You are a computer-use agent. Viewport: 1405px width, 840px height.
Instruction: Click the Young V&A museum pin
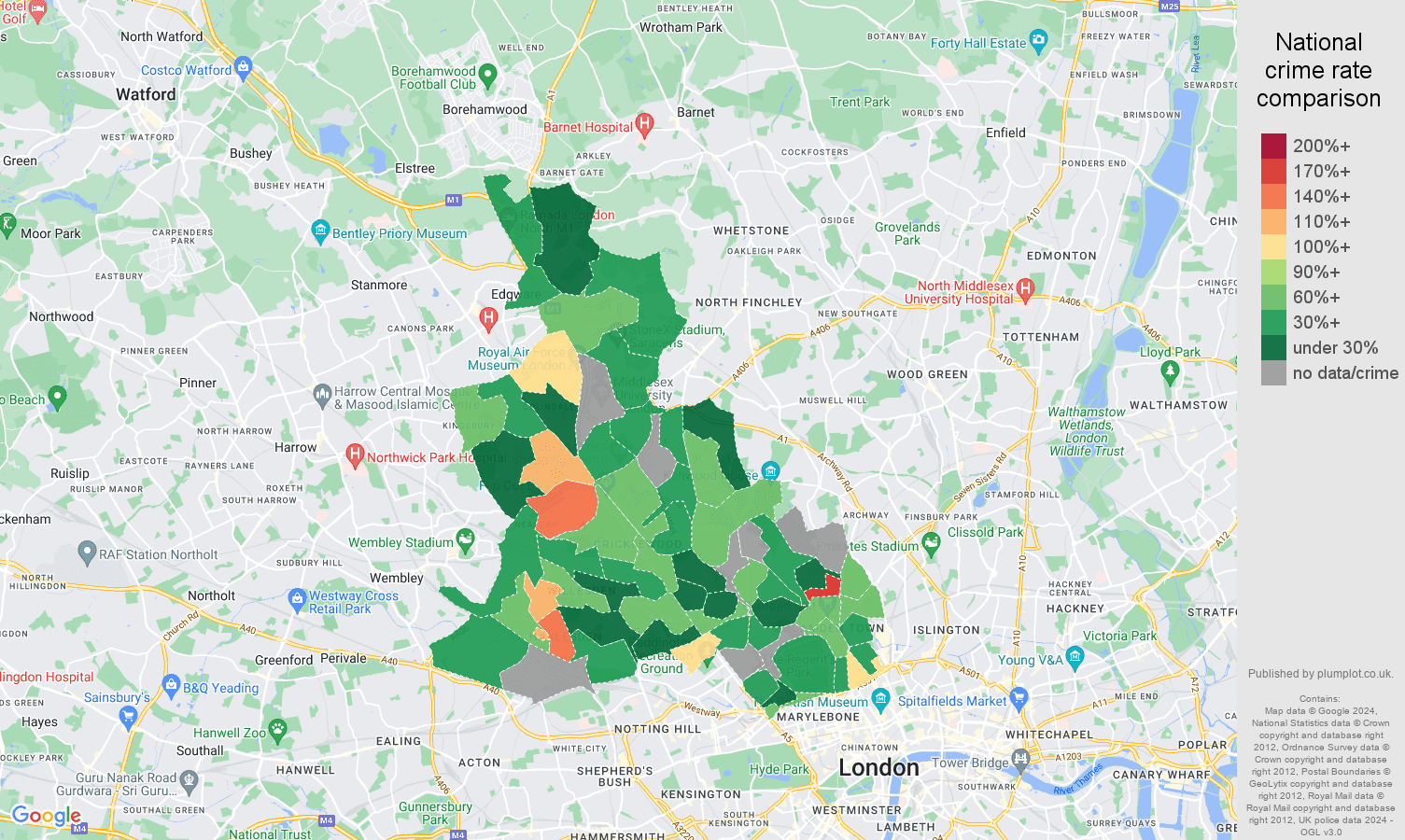[1075, 656]
